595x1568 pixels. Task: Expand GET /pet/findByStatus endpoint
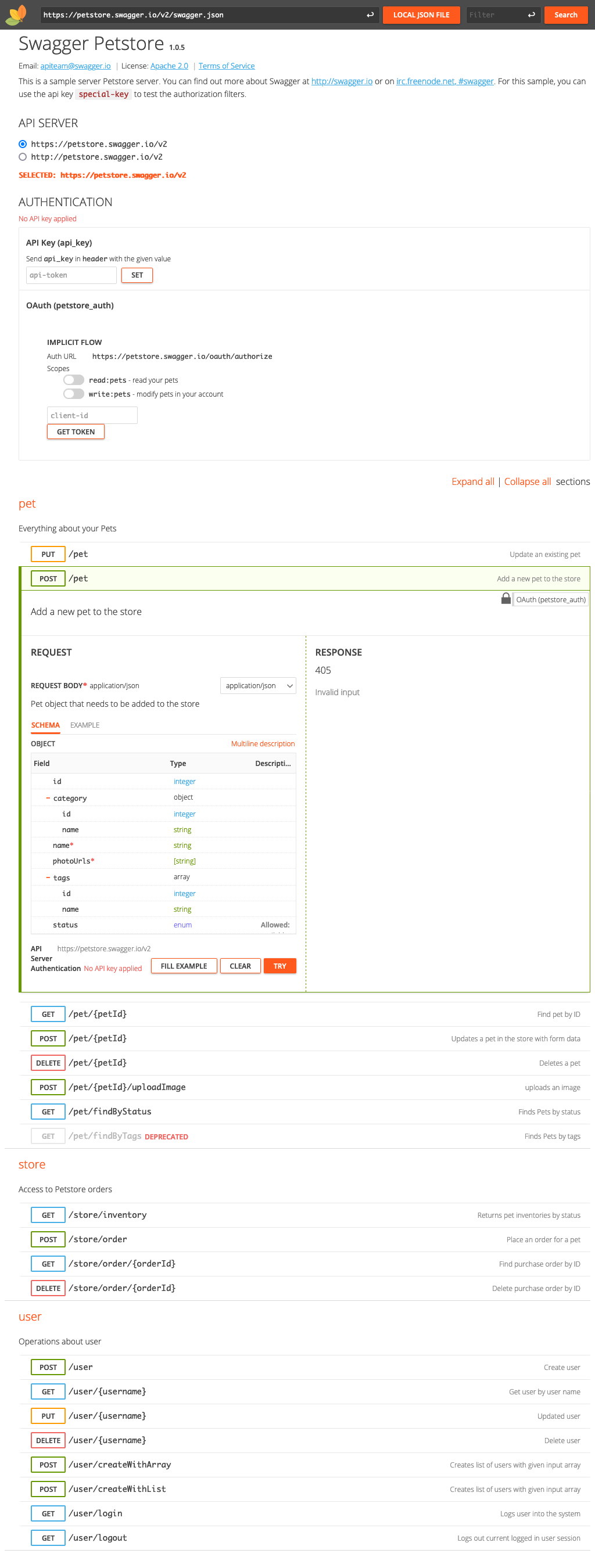pyautogui.click(x=304, y=1112)
